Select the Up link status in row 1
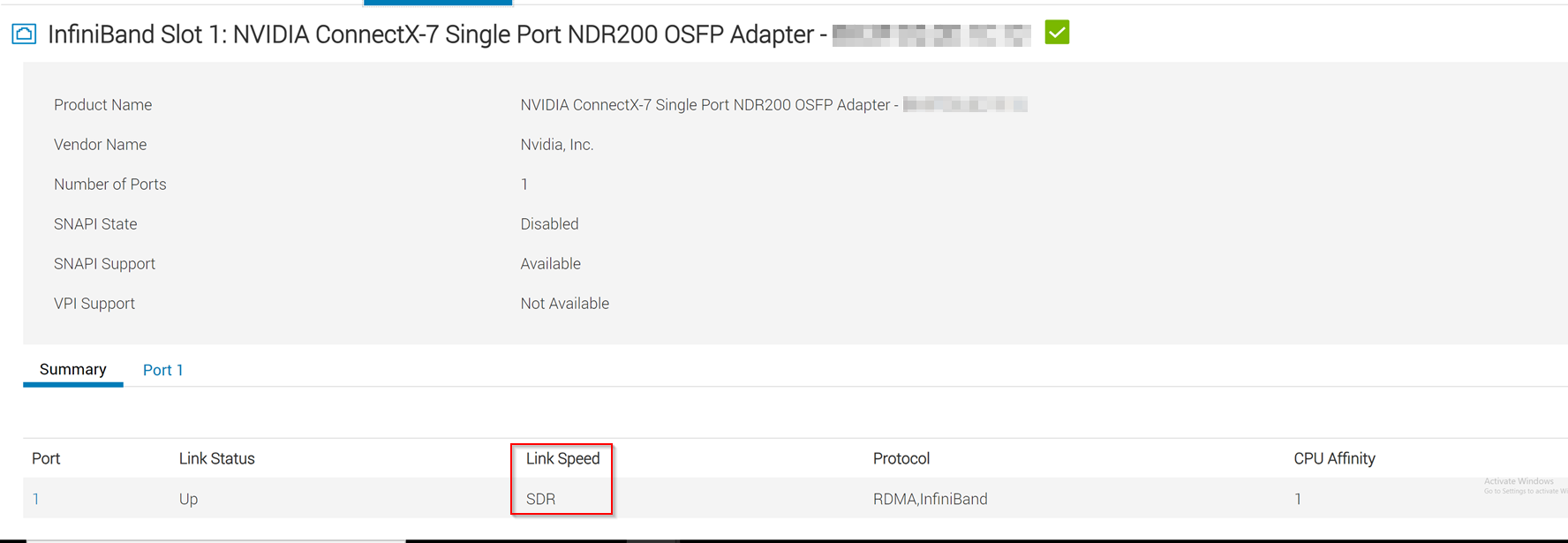This screenshot has height=543, width=1568. (187, 498)
